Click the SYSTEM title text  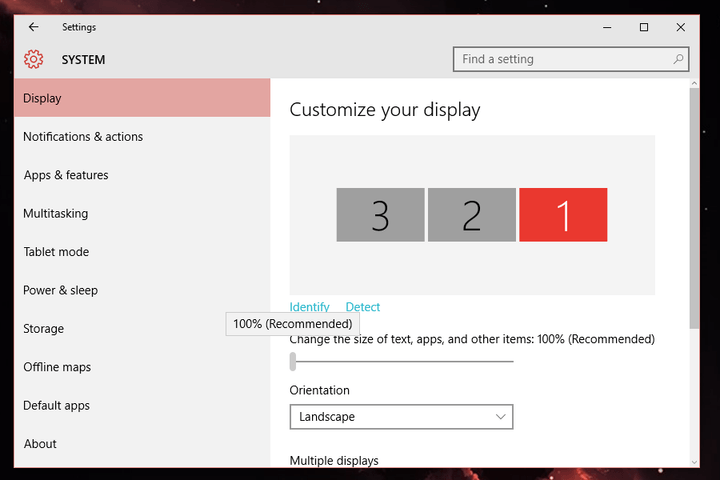[83, 60]
